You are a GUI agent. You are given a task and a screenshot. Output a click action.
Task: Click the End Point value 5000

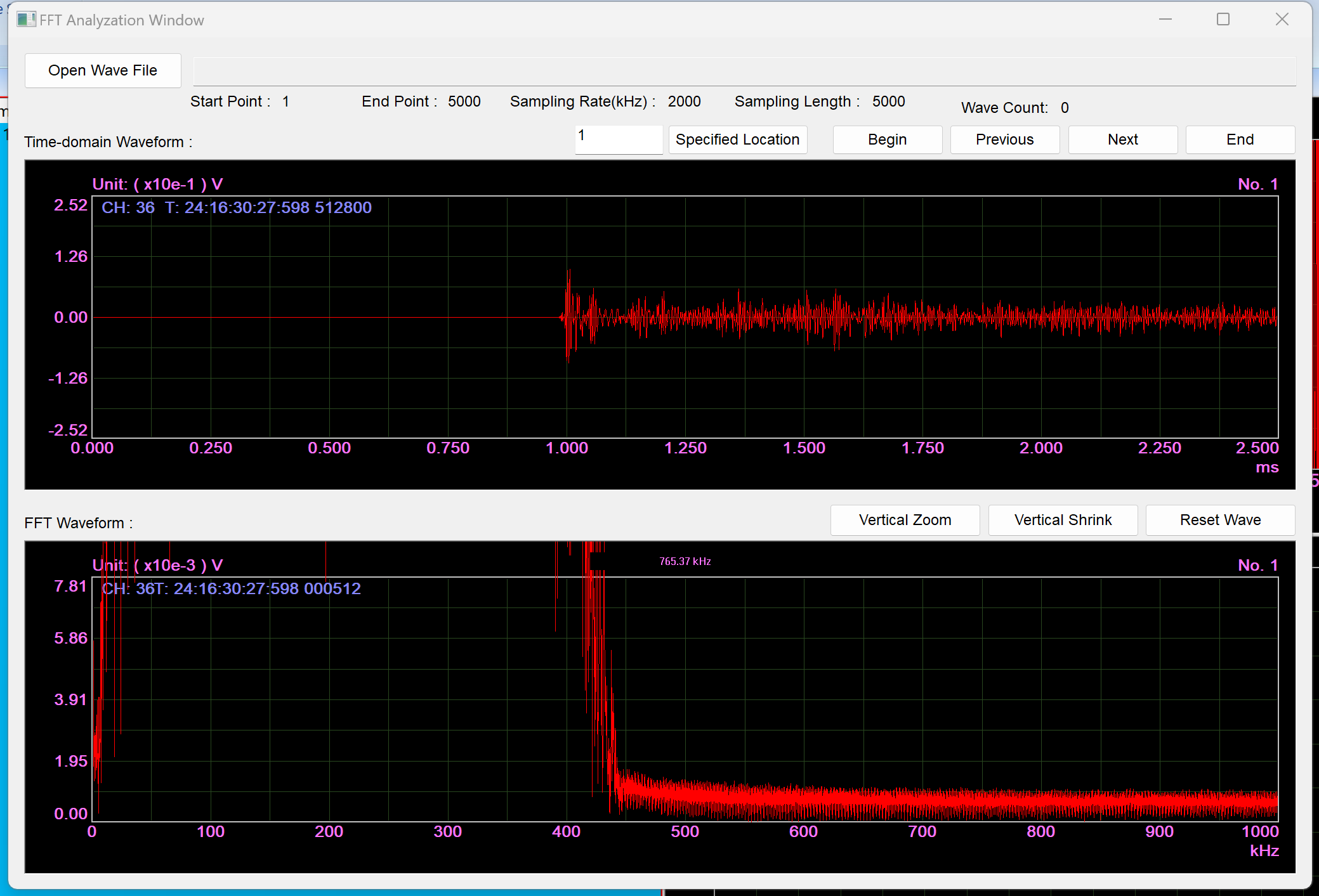click(464, 101)
